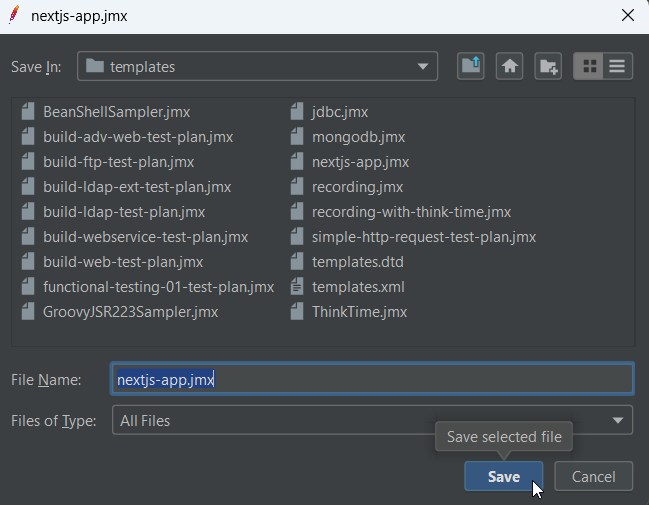Click the Up One Level folder icon
The image size is (649, 505).
[x=471, y=66]
